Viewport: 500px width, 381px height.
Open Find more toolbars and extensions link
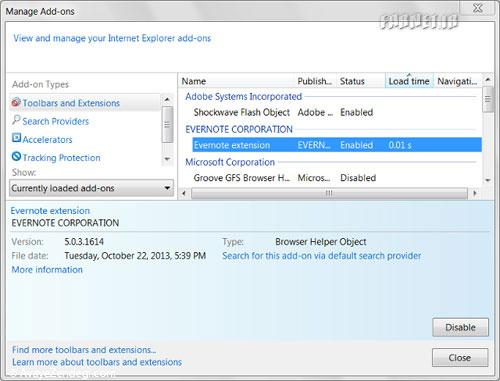(x=84, y=350)
